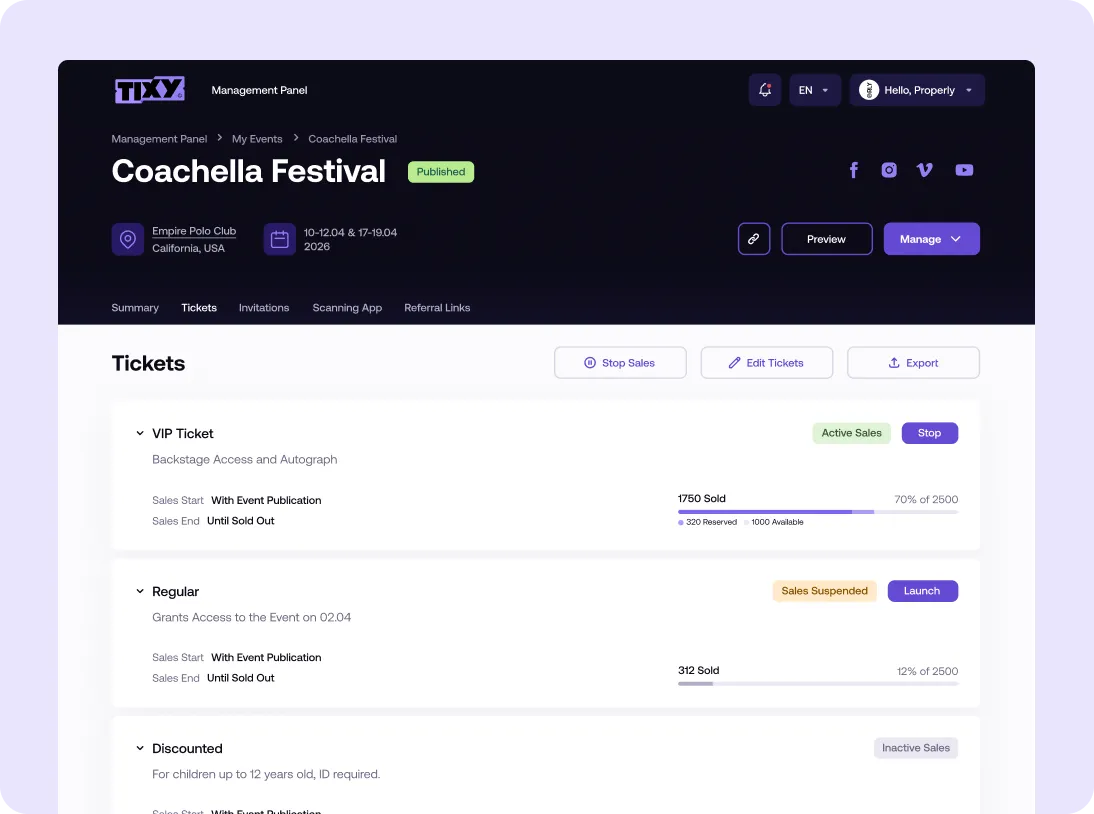The image size is (1094, 814).
Task: Stop sales for the VIP Ticket
Action: (929, 433)
